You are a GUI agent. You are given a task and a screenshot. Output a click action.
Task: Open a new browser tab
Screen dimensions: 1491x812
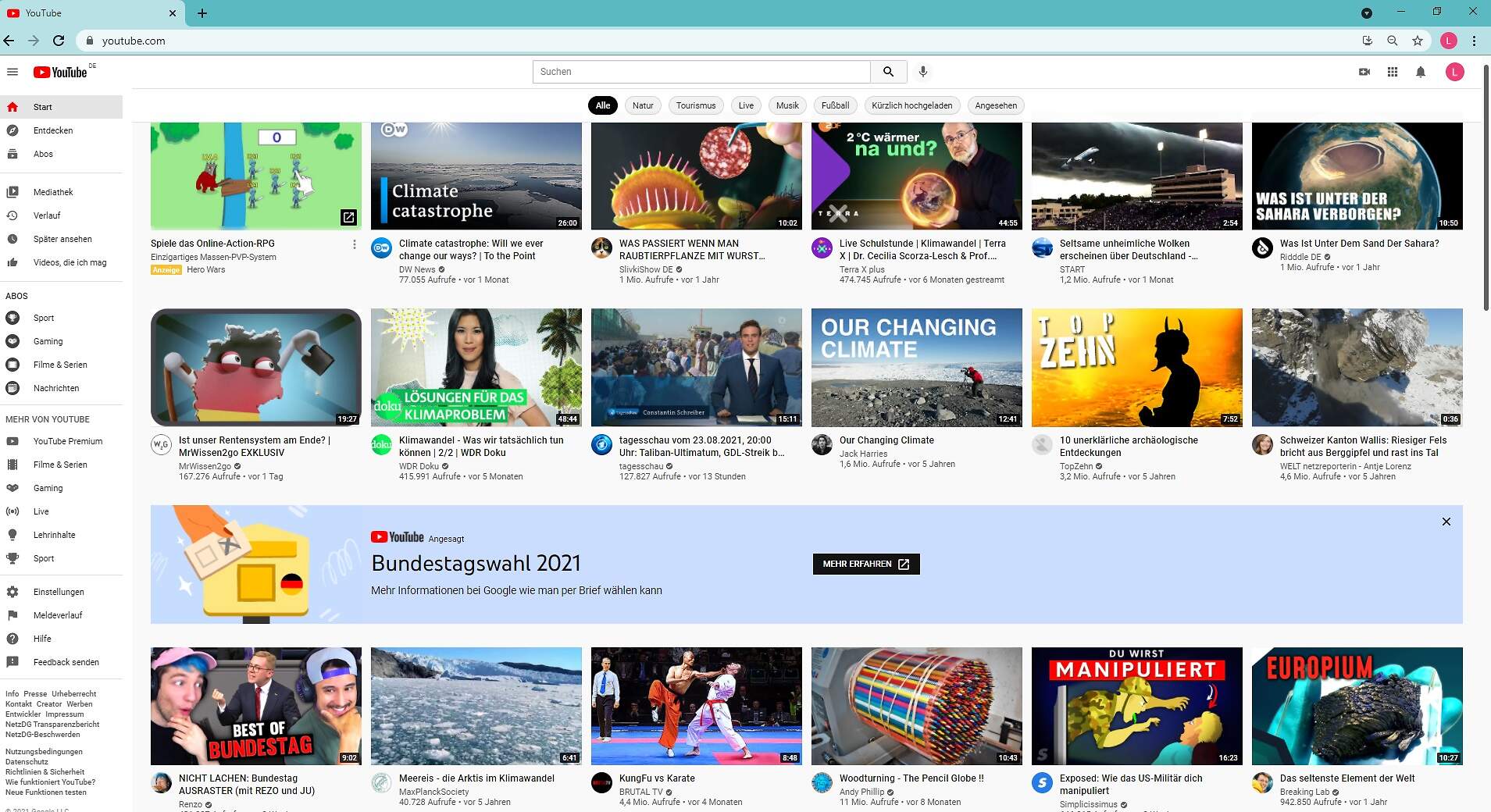point(202,13)
